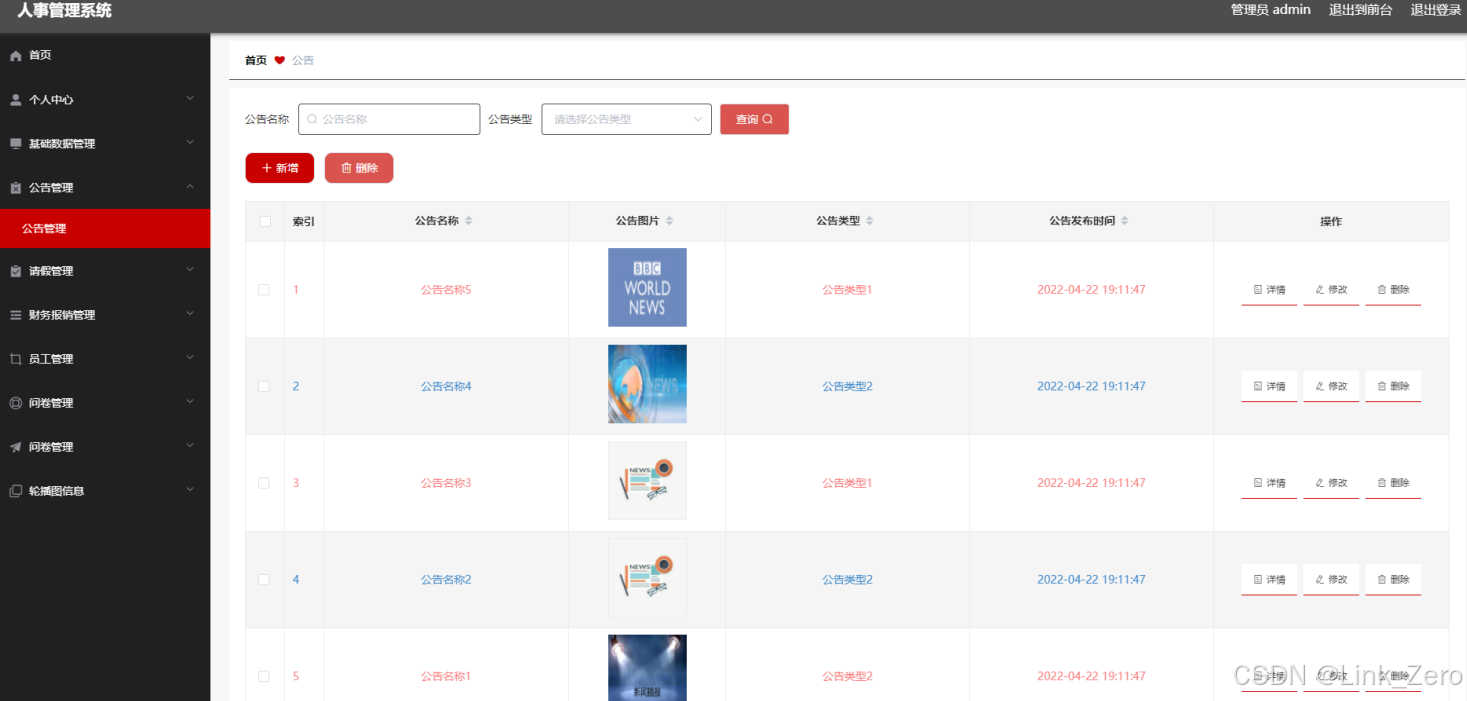Viewport: 1467px width, 701px height.
Task: Expand the 请假管理 sidebar menu chevron
Action: pos(190,270)
